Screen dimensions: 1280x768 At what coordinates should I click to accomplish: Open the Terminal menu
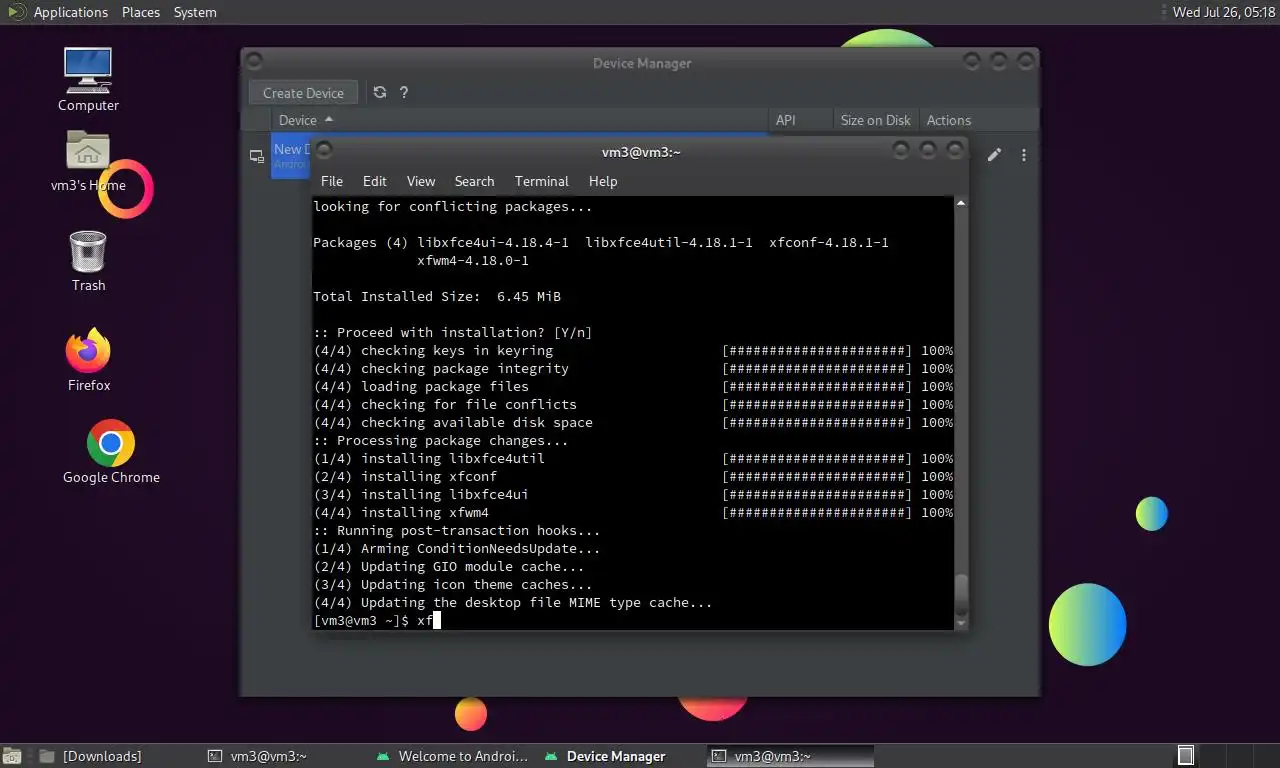pos(542,181)
